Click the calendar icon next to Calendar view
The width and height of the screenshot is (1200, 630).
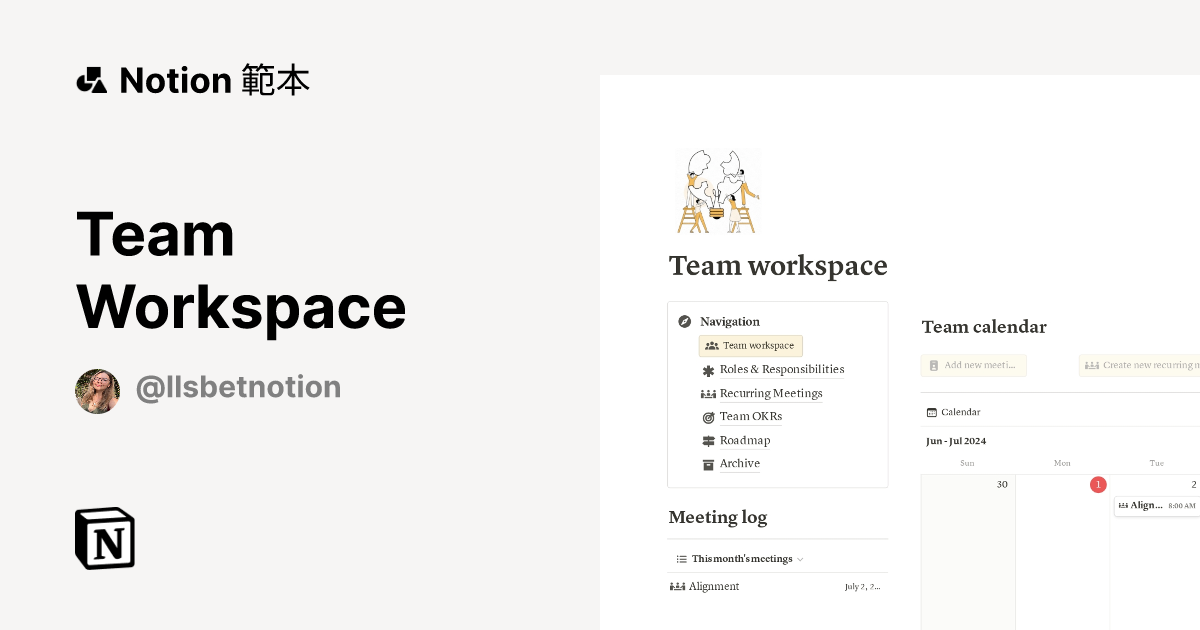[x=932, y=411]
